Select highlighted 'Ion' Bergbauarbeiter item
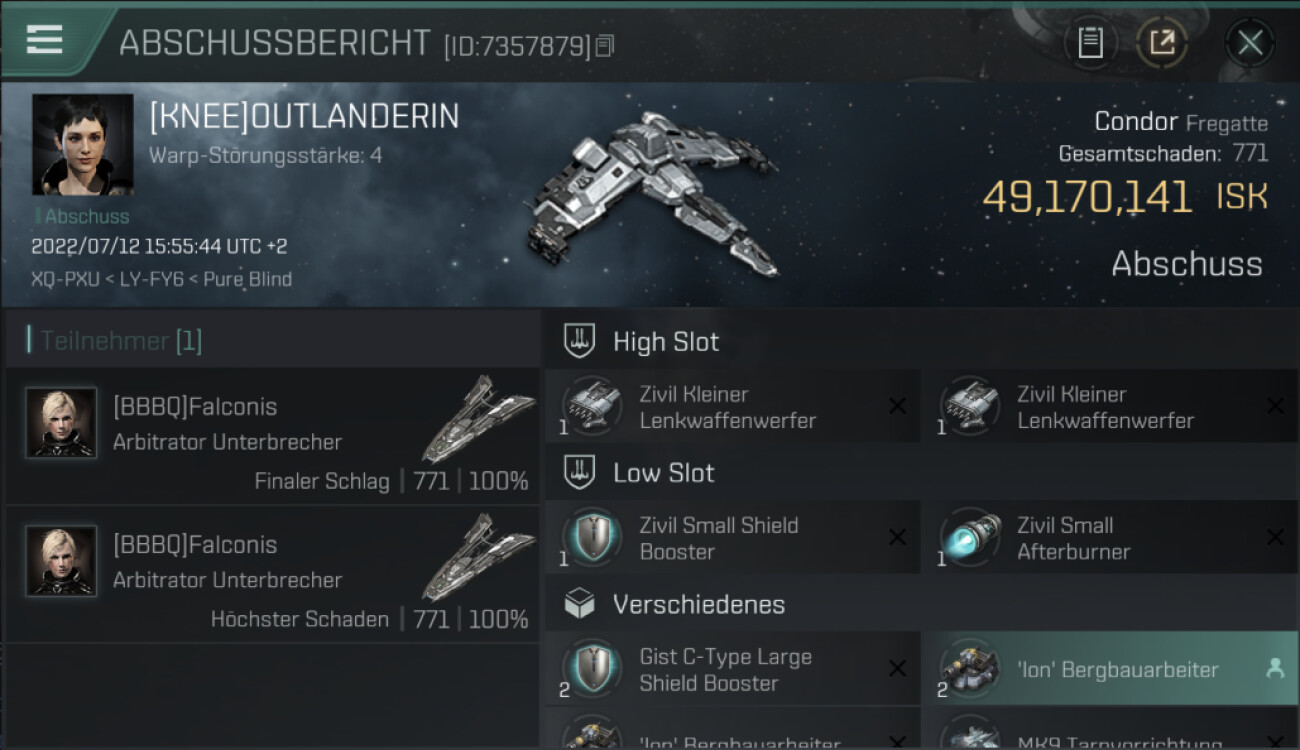This screenshot has width=1300, height=750. click(1110, 669)
